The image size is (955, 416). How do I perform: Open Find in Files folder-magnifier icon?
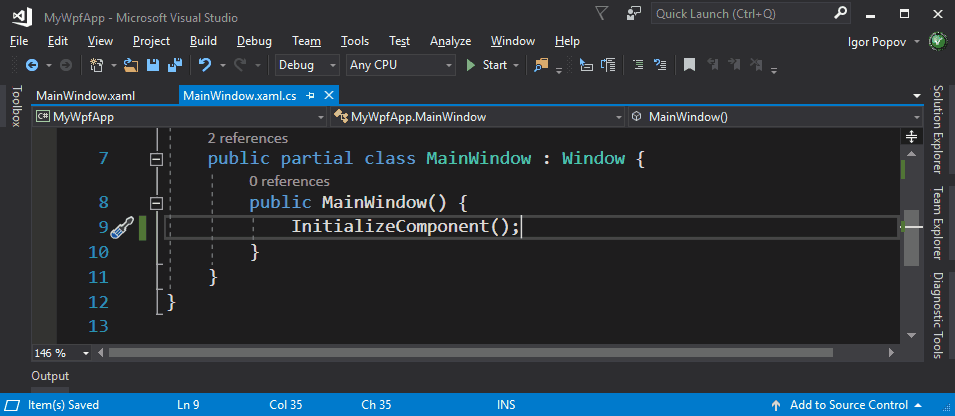coord(541,65)
